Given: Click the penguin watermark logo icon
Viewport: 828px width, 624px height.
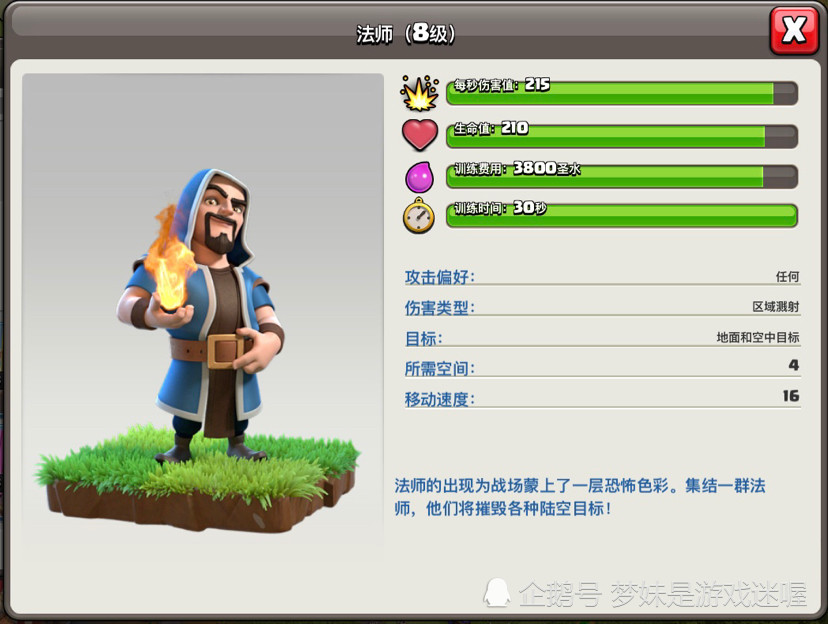Looking at the screenshot, I should [496, 592].
